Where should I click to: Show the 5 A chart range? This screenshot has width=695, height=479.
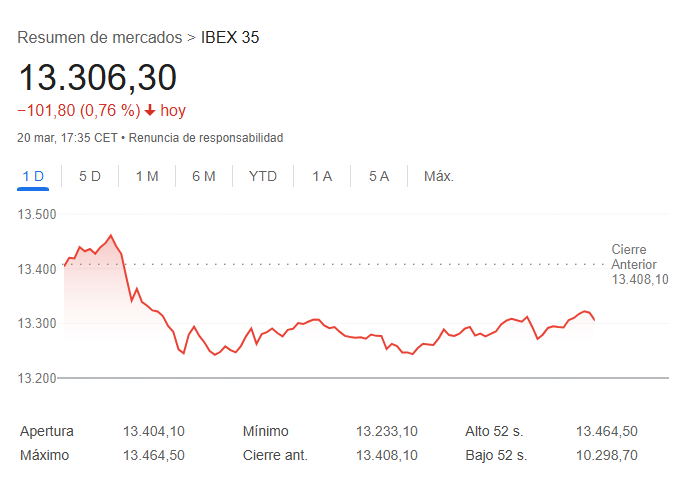(378, 176)
